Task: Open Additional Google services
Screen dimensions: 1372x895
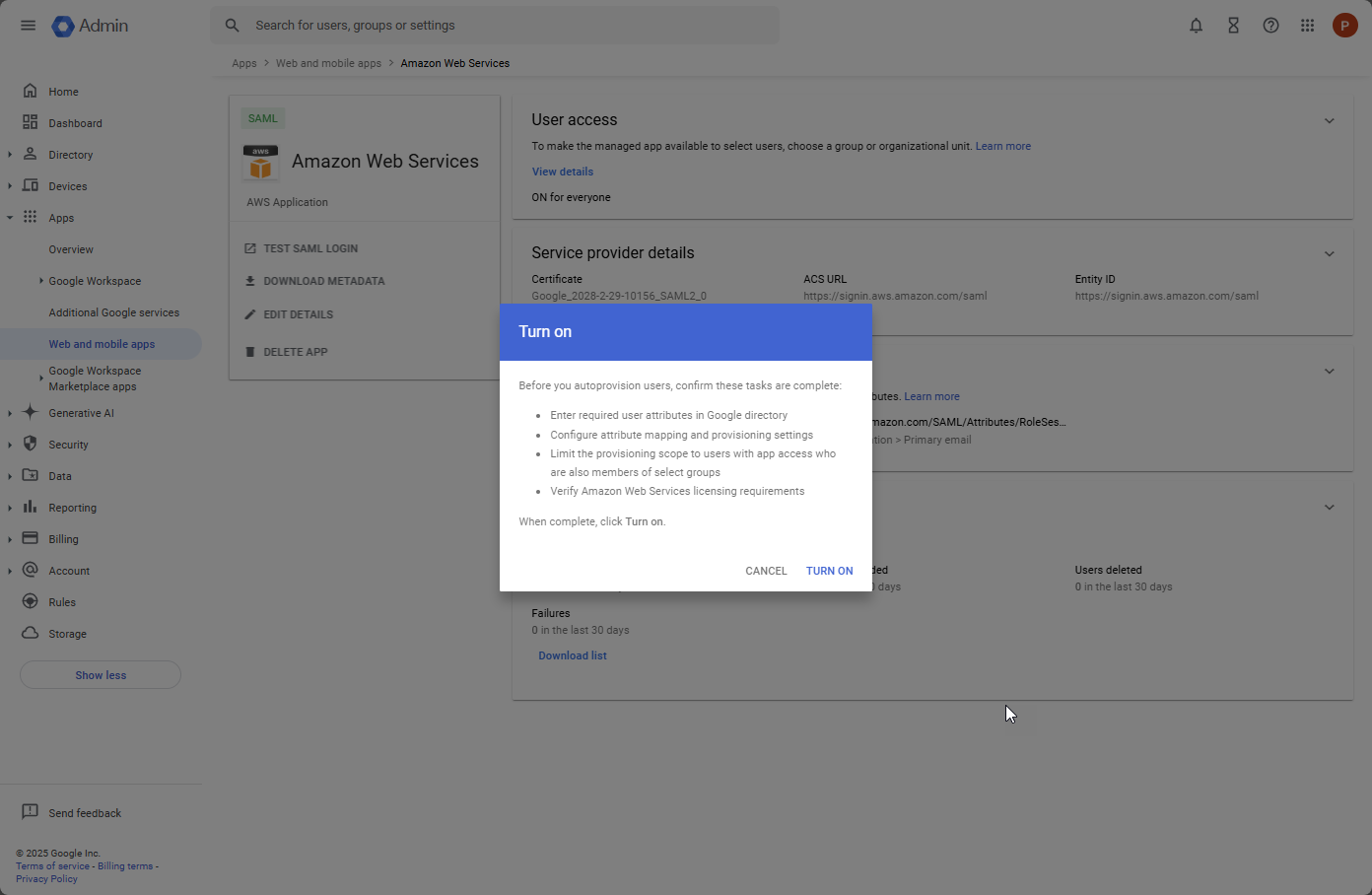Action: pos(114,312)
